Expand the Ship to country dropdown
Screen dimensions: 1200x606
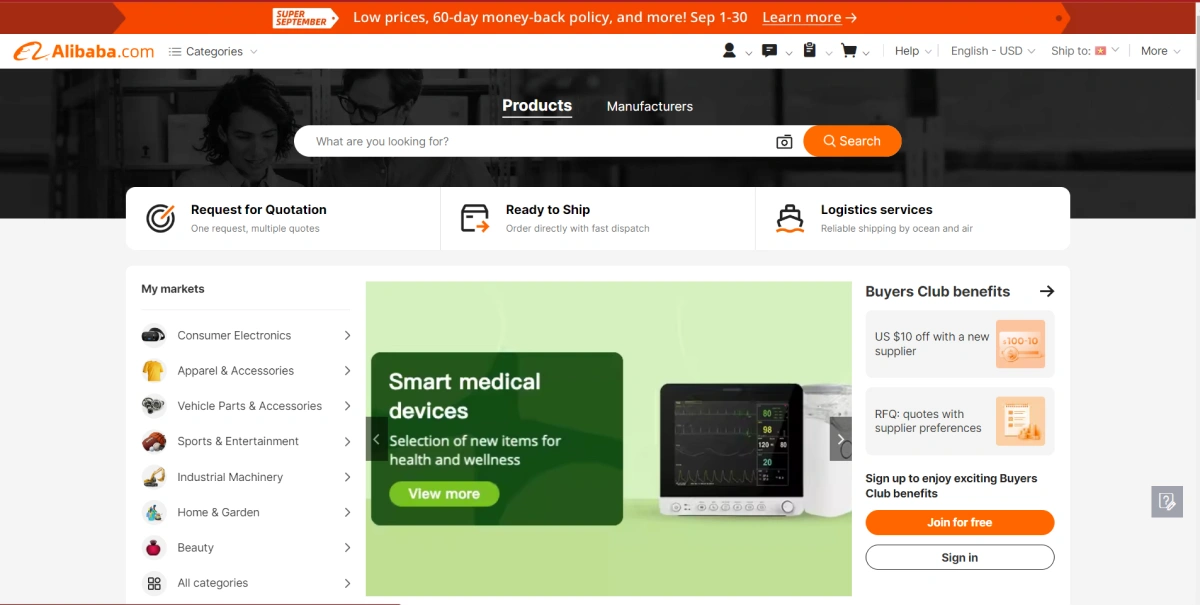coord(1085,51)
